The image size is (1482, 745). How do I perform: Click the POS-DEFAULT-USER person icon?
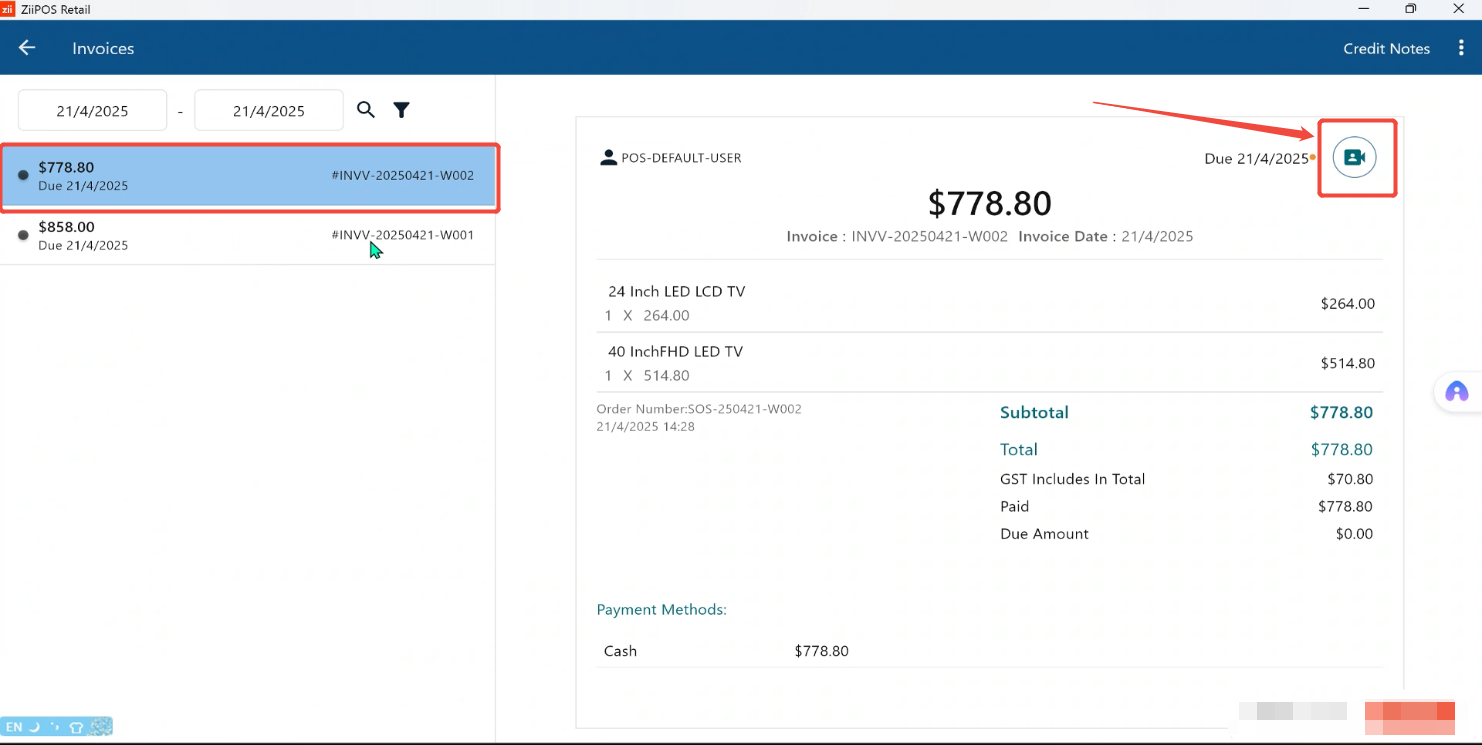[607, 158]
